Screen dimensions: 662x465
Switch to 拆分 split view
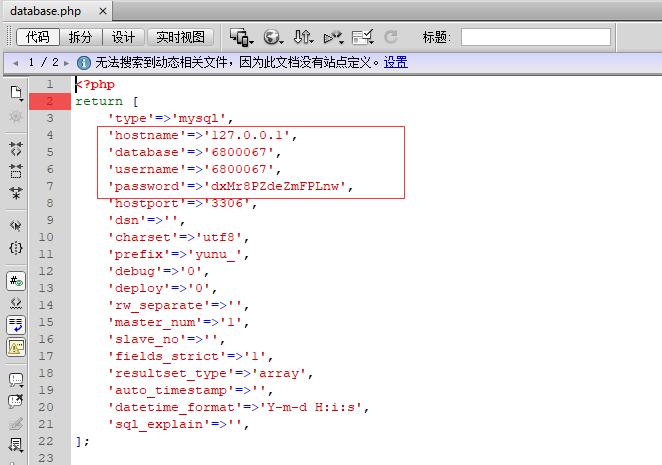[x=80, y=37]
